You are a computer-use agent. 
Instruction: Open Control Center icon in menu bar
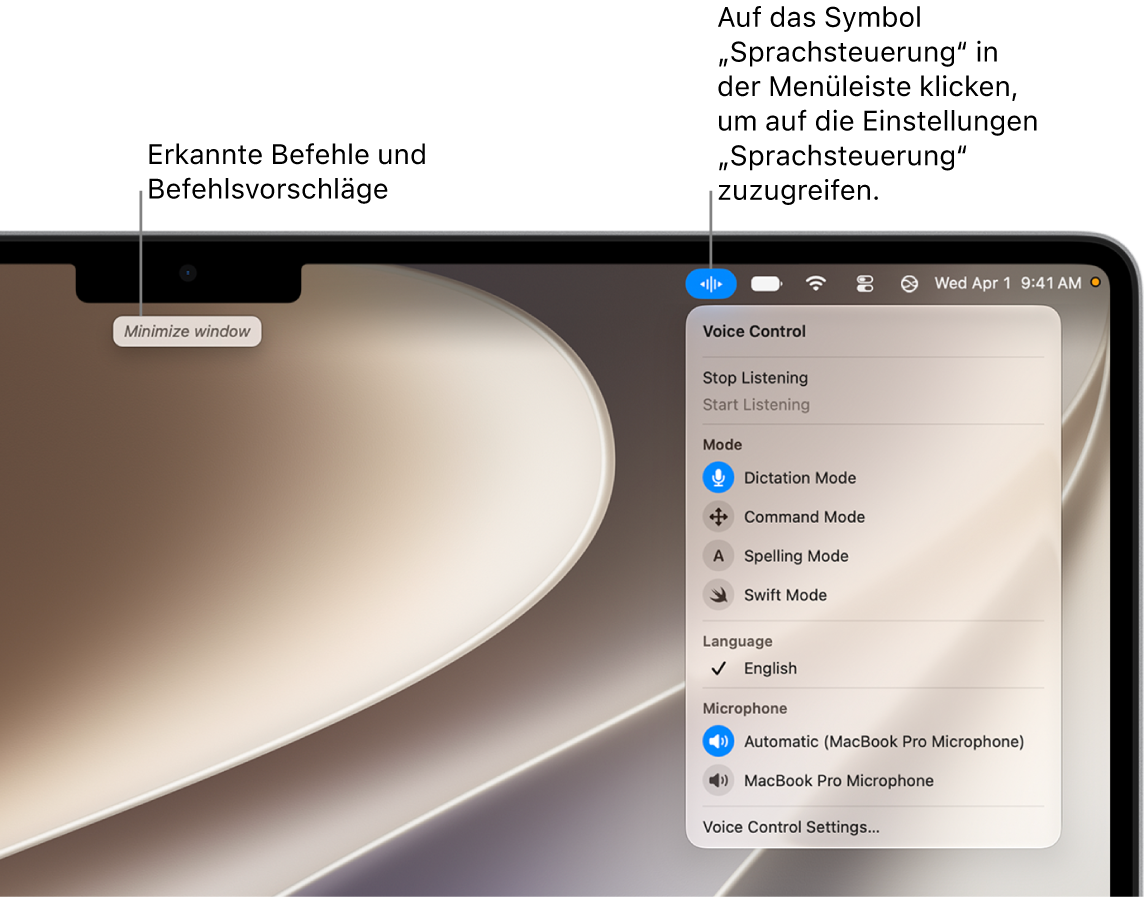pyautogui.click(x=865, y=283)
